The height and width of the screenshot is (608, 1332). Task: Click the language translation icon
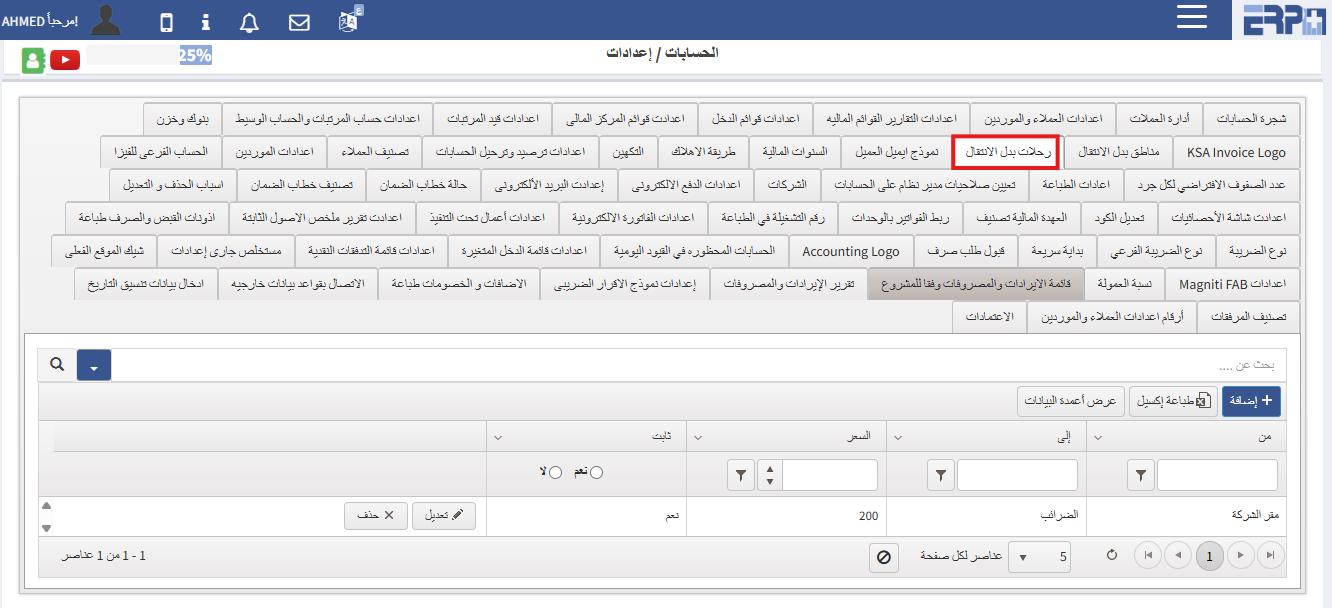coord(348,22)
